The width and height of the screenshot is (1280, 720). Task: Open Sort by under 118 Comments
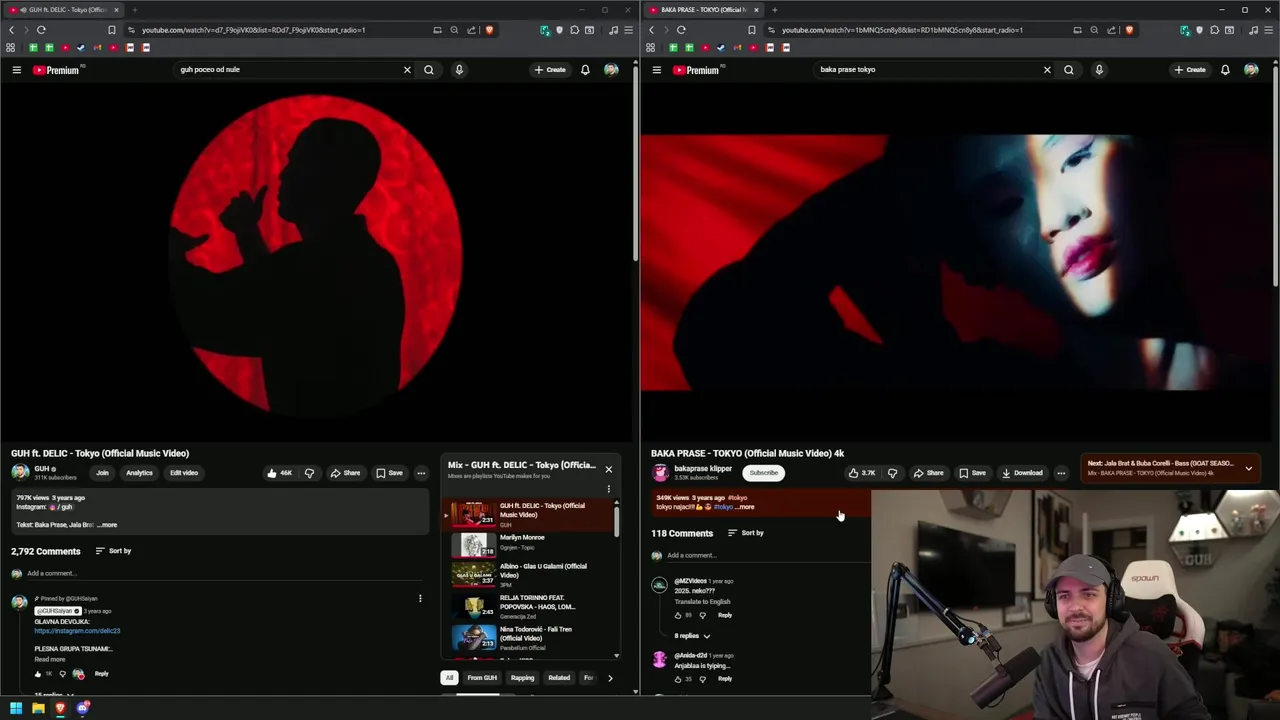pos(746,533)
